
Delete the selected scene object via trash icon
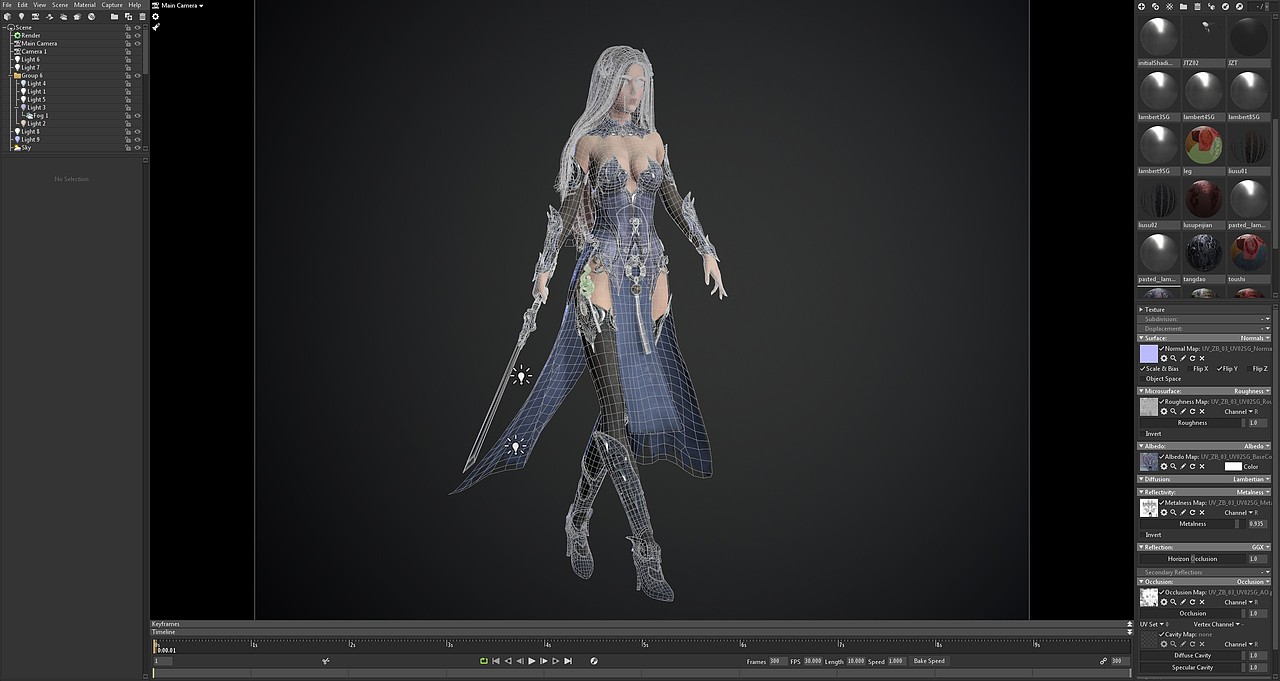[142, 16]
